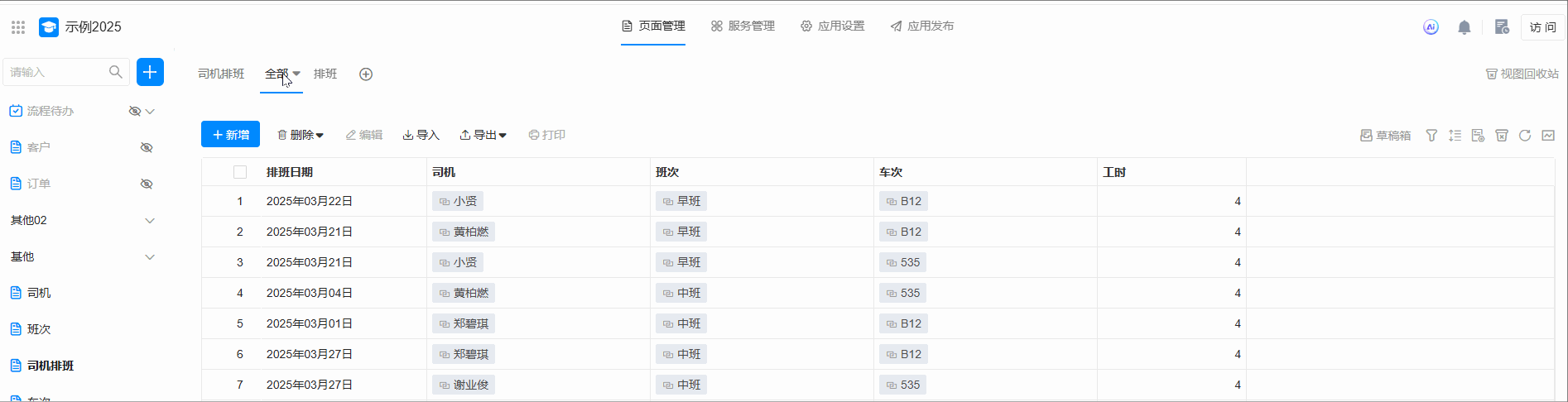Open the AI assistant icon
The width and height of the screenshot is (1568, 402).
[1431, 26]
